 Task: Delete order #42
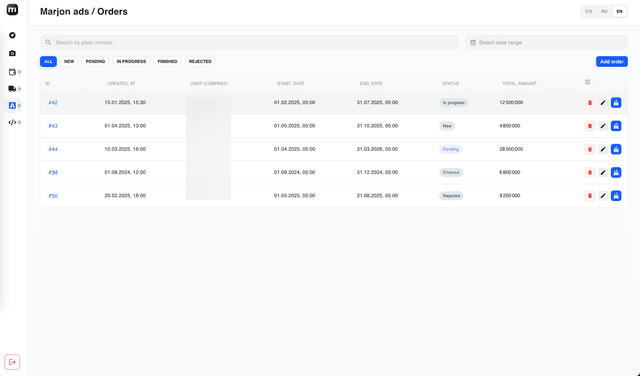590,102
